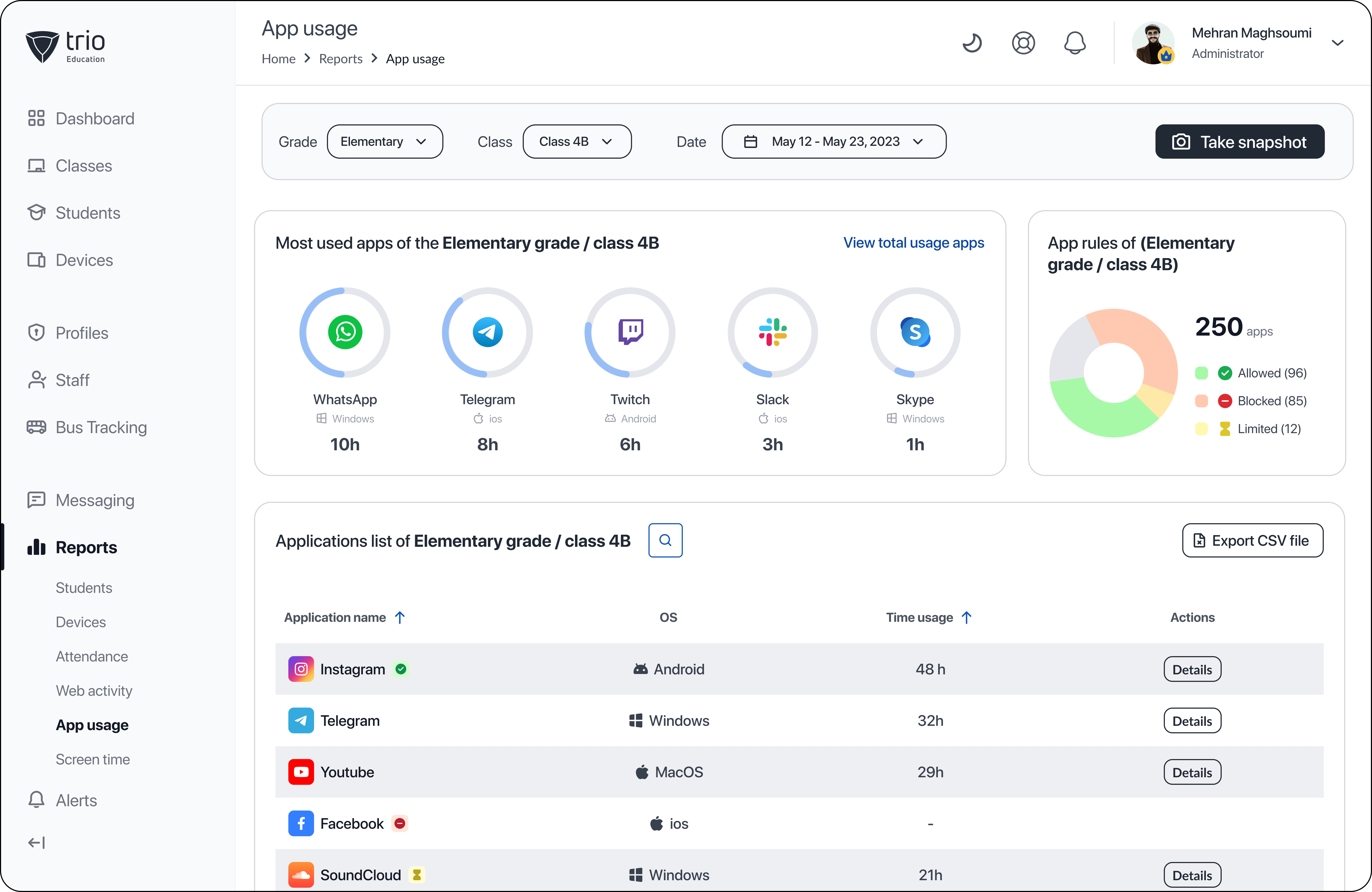Click the Blocked red legend icon
The image size is (1372, 892).
(x=1225, y=401)
